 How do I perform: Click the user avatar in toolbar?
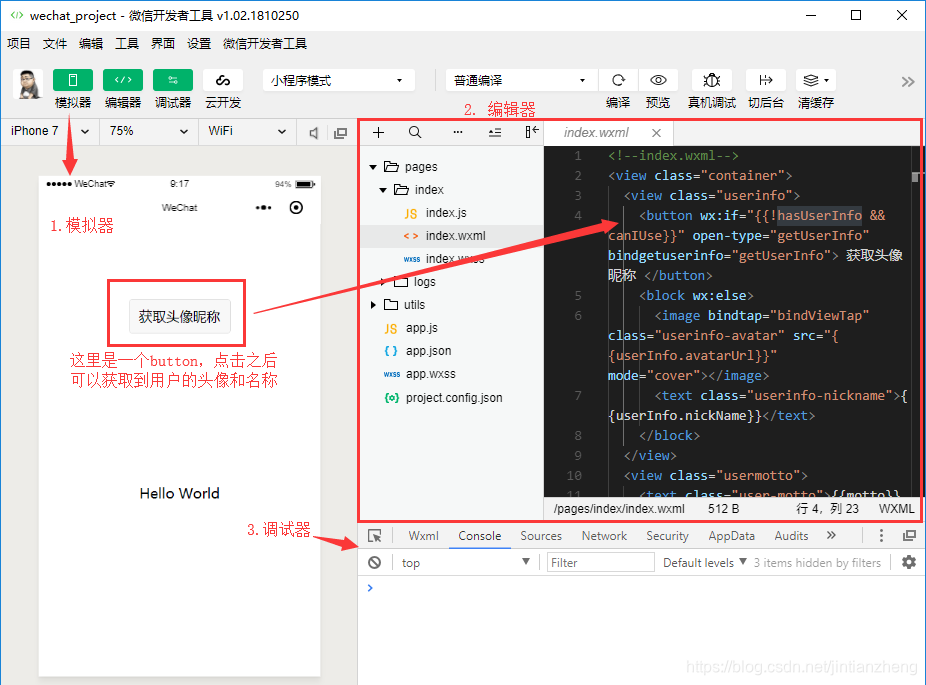[28, 84]
